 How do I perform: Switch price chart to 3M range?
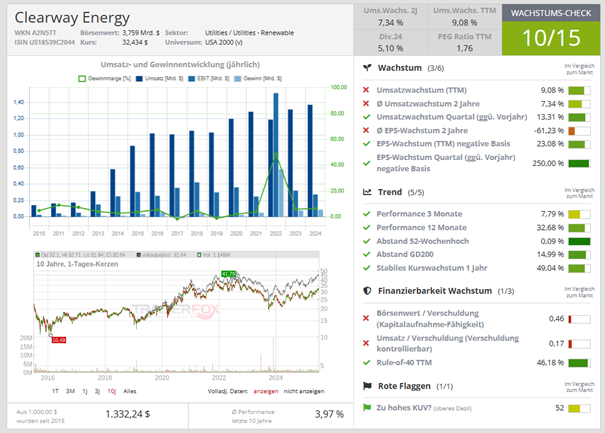point(70,391)
